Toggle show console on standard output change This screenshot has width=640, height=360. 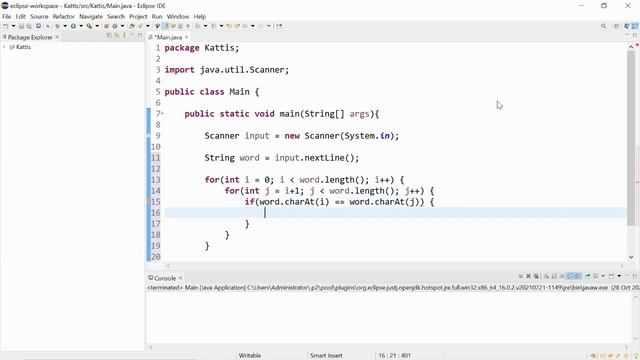point(570,276)
